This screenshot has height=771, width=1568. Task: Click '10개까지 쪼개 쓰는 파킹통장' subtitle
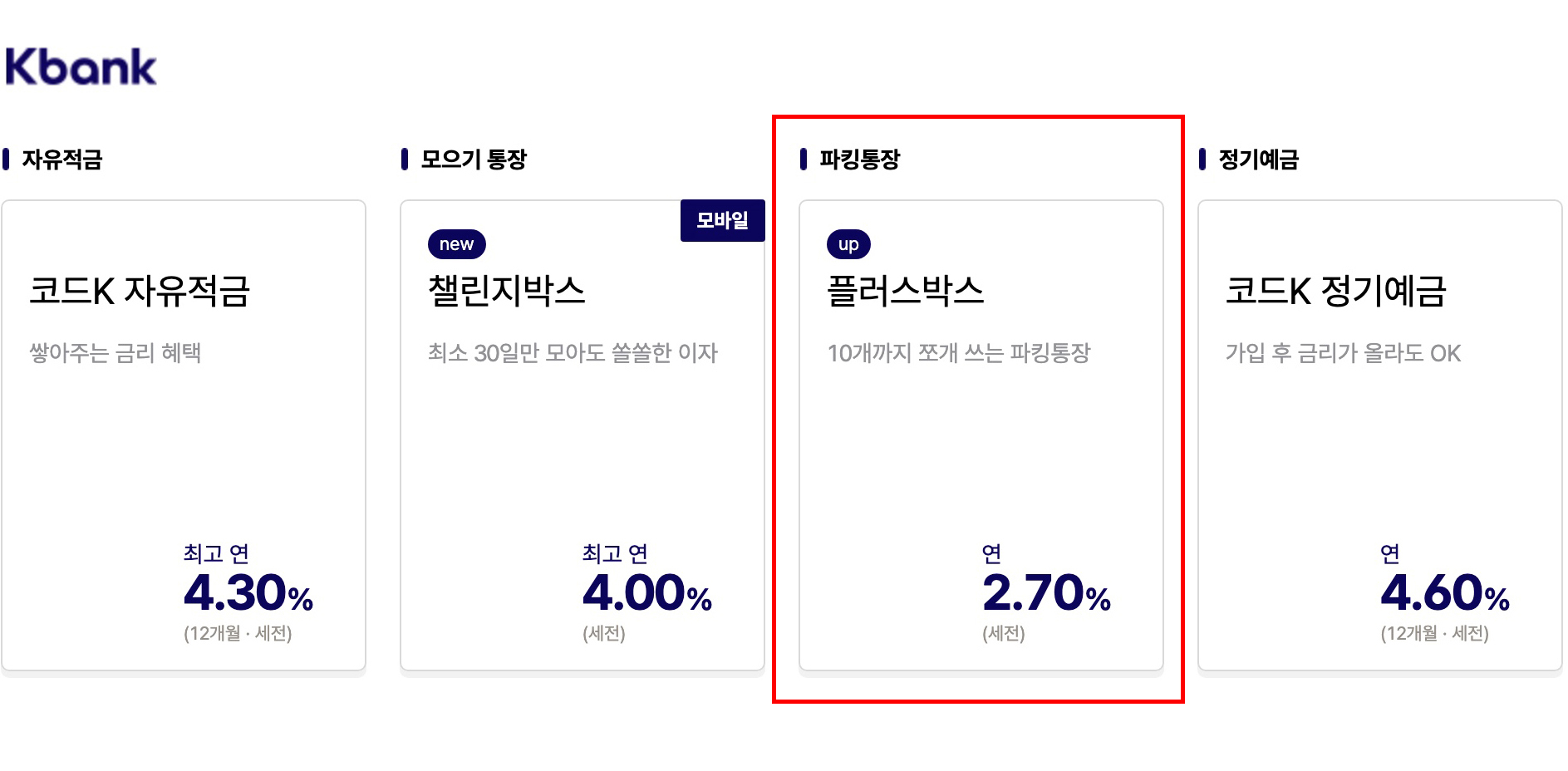point(957,352)
